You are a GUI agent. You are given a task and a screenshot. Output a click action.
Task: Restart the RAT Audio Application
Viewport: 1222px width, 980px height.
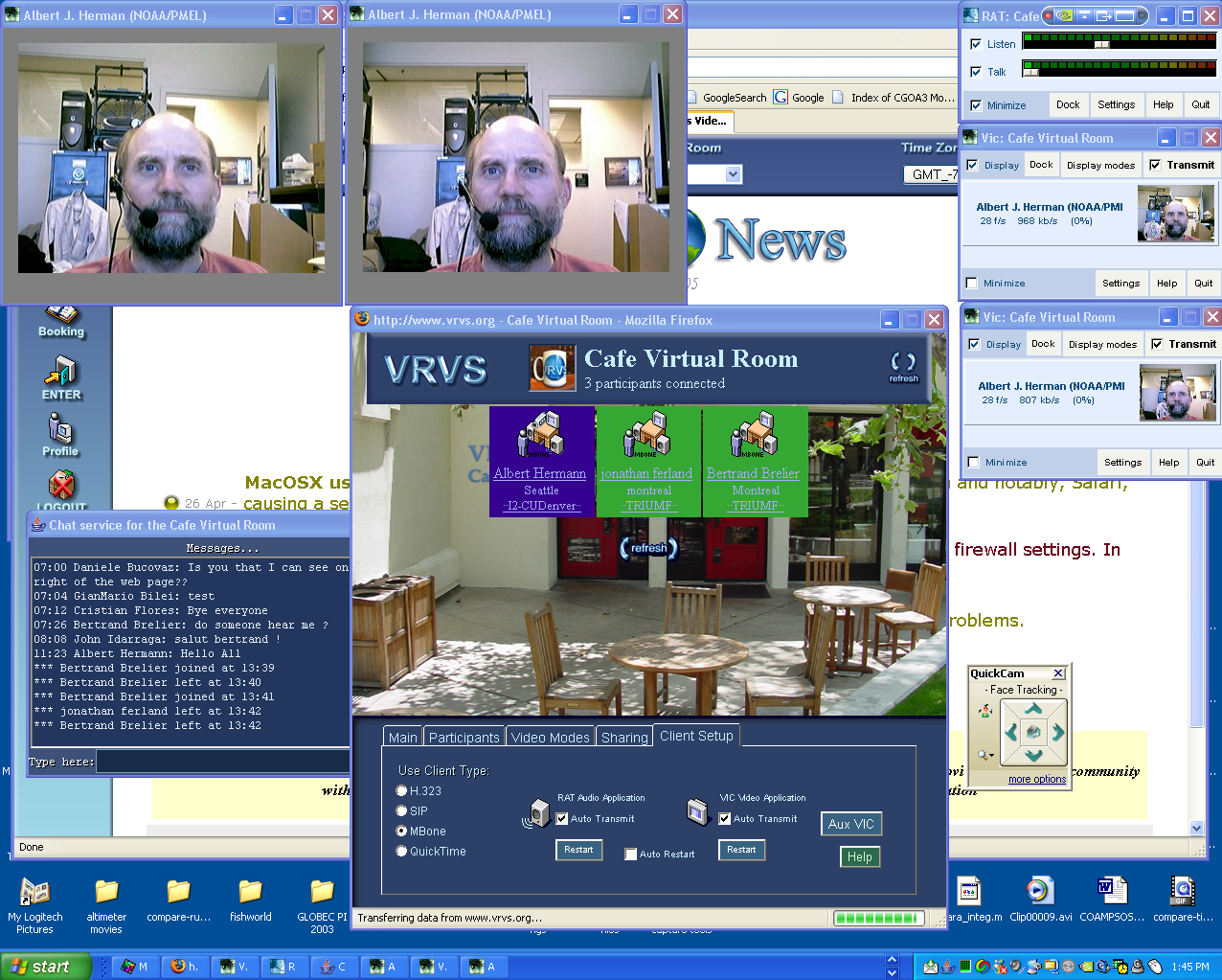pyautogui.click(x=578, y=850)
